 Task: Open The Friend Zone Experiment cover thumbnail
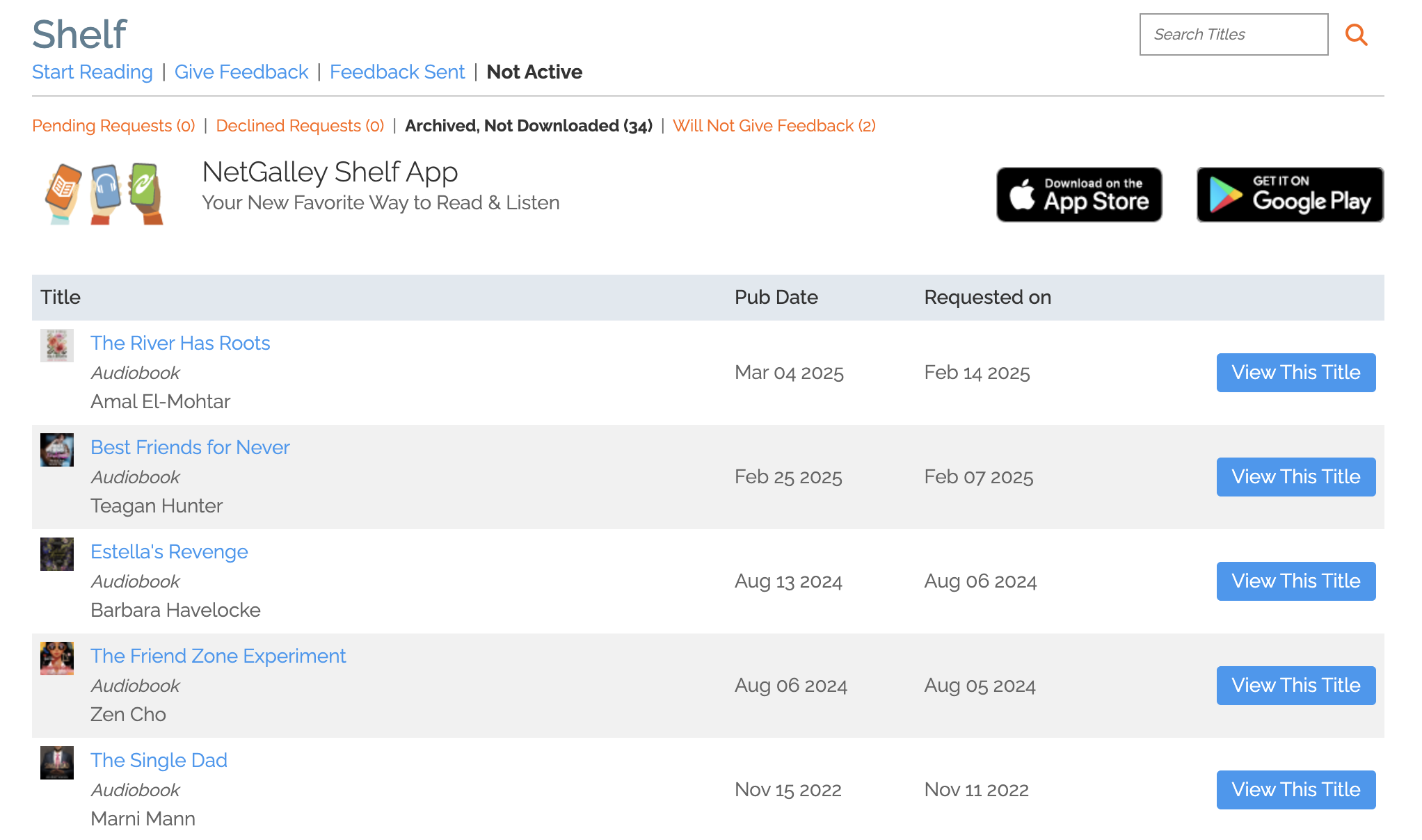[57, 659]
